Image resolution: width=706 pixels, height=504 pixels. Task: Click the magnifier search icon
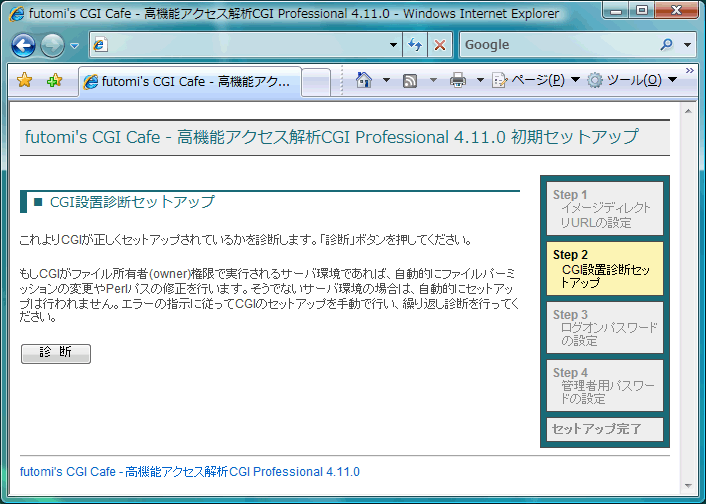666,45
